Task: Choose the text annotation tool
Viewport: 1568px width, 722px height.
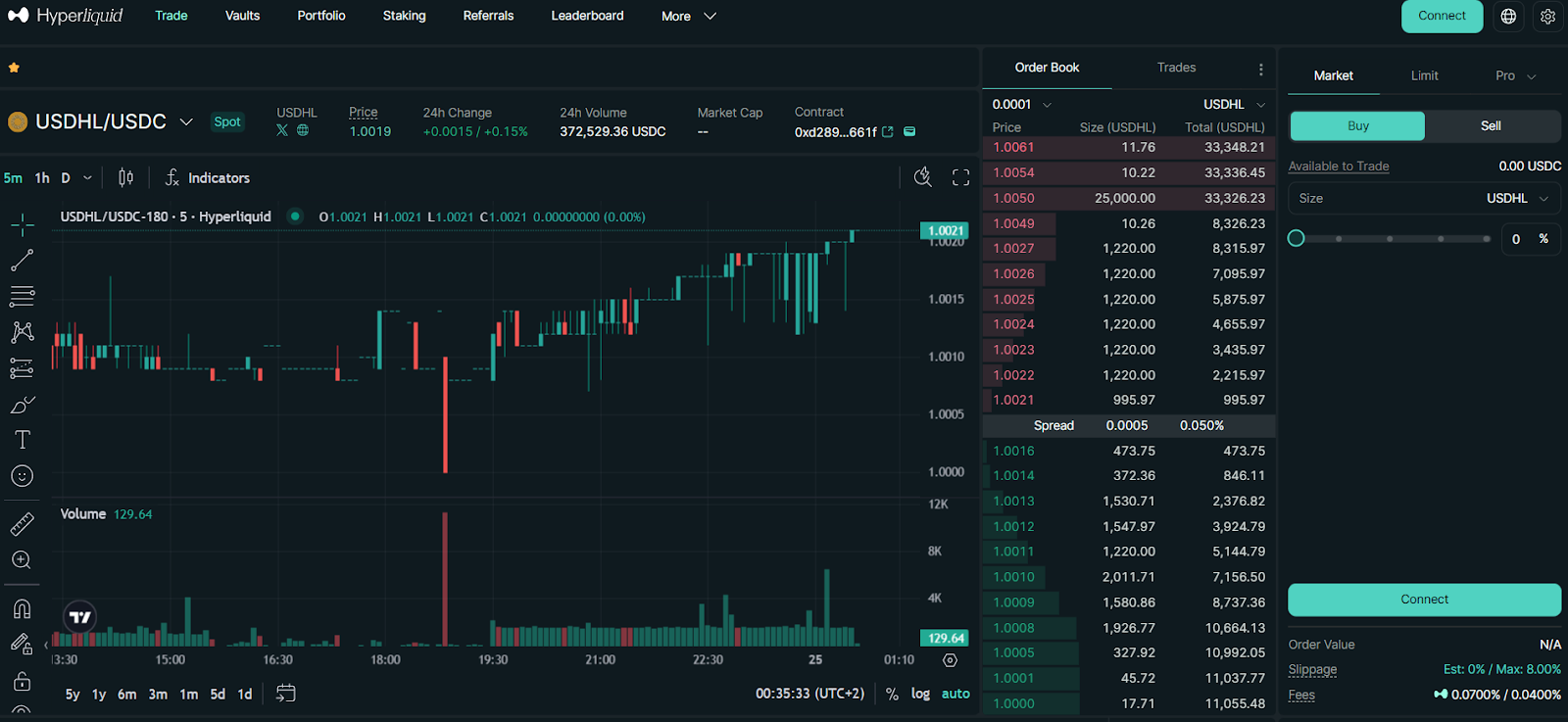Action: [x=22, y=440]
